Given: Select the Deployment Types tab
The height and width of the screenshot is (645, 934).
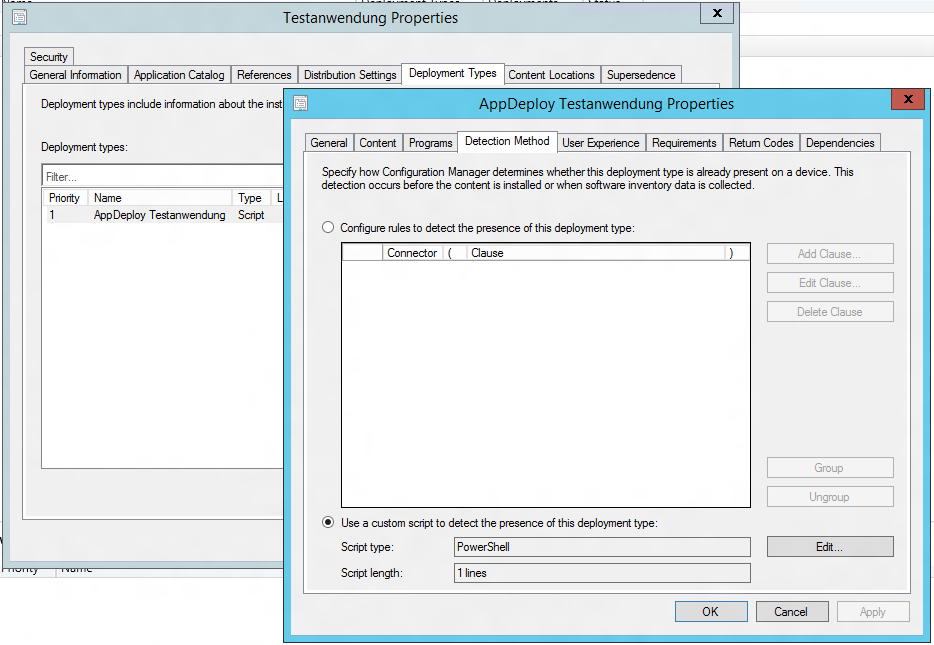Looking at the screenshot, I should pyautogui.click(x=453, y=73).
